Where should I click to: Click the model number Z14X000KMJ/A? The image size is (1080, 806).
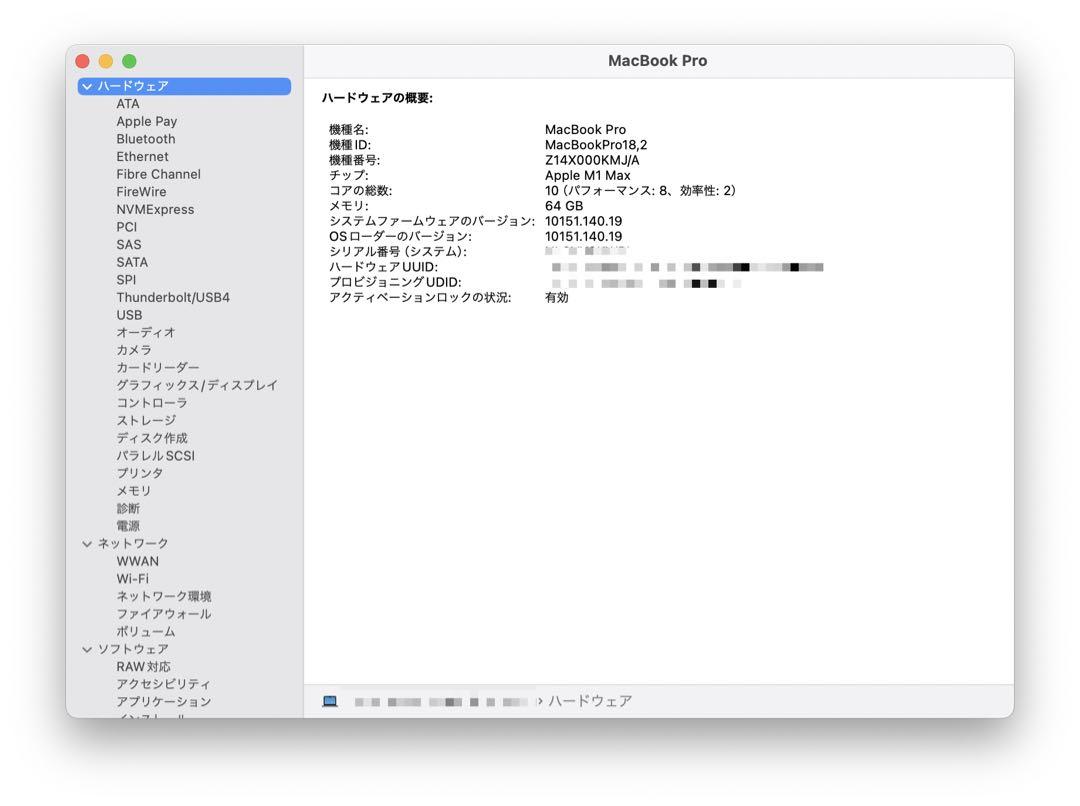pos(592,160)
